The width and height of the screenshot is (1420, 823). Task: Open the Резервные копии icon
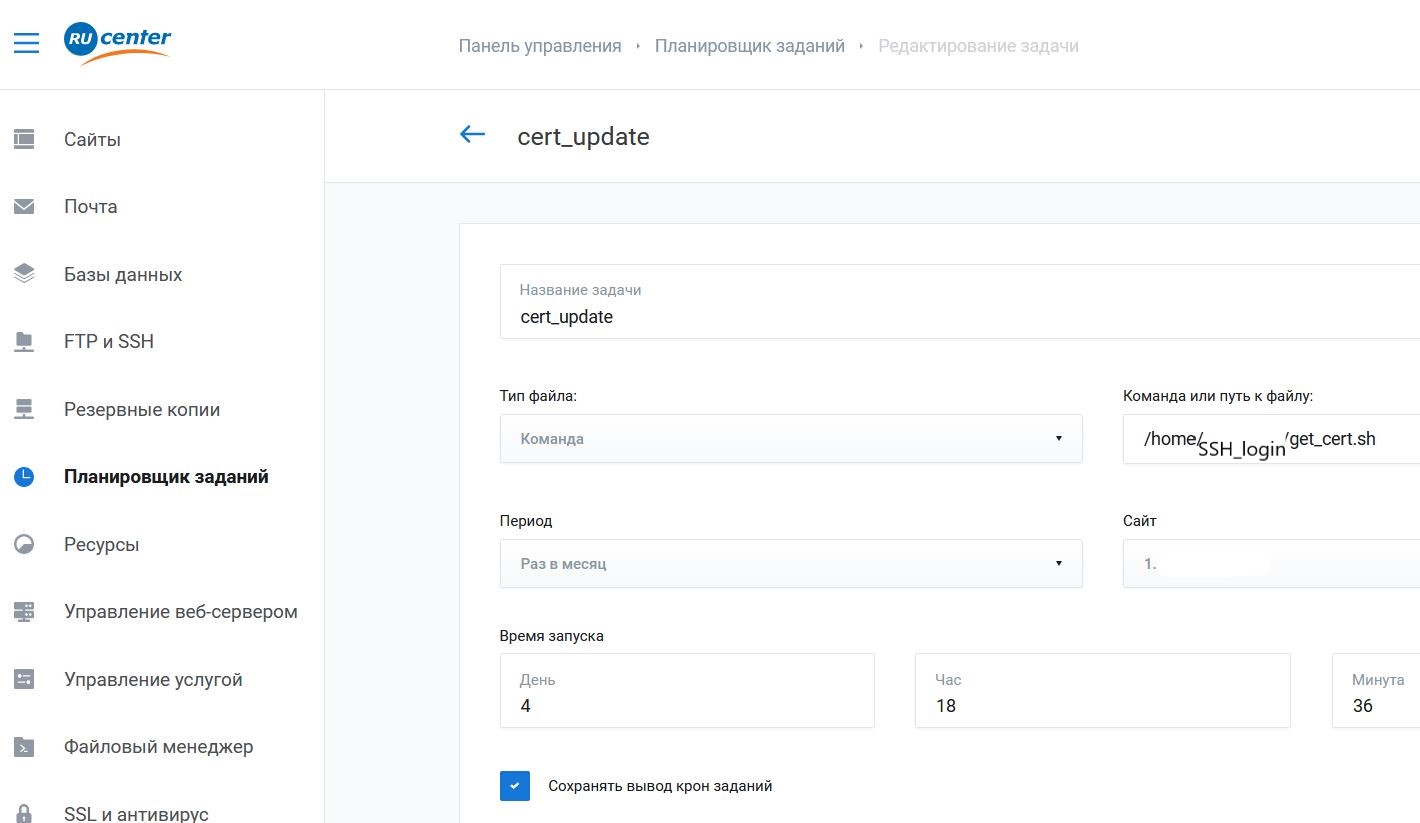point(24,409)
